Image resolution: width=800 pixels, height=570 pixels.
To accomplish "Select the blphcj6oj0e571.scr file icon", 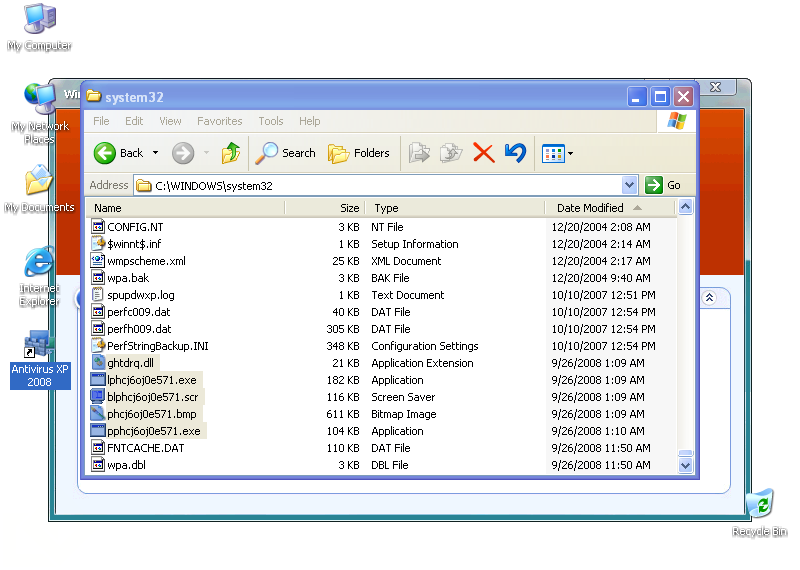I will (x=98, y=396).
